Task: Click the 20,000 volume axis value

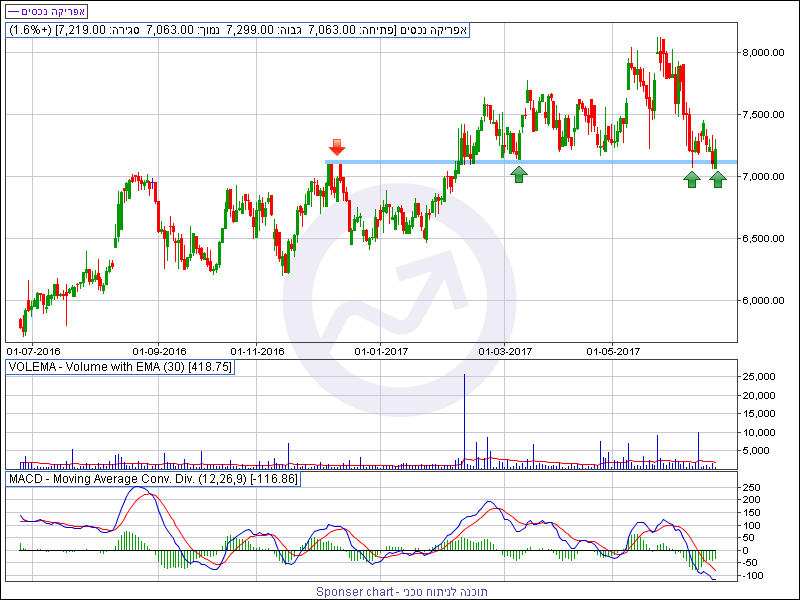Action: tap(758, 395)
